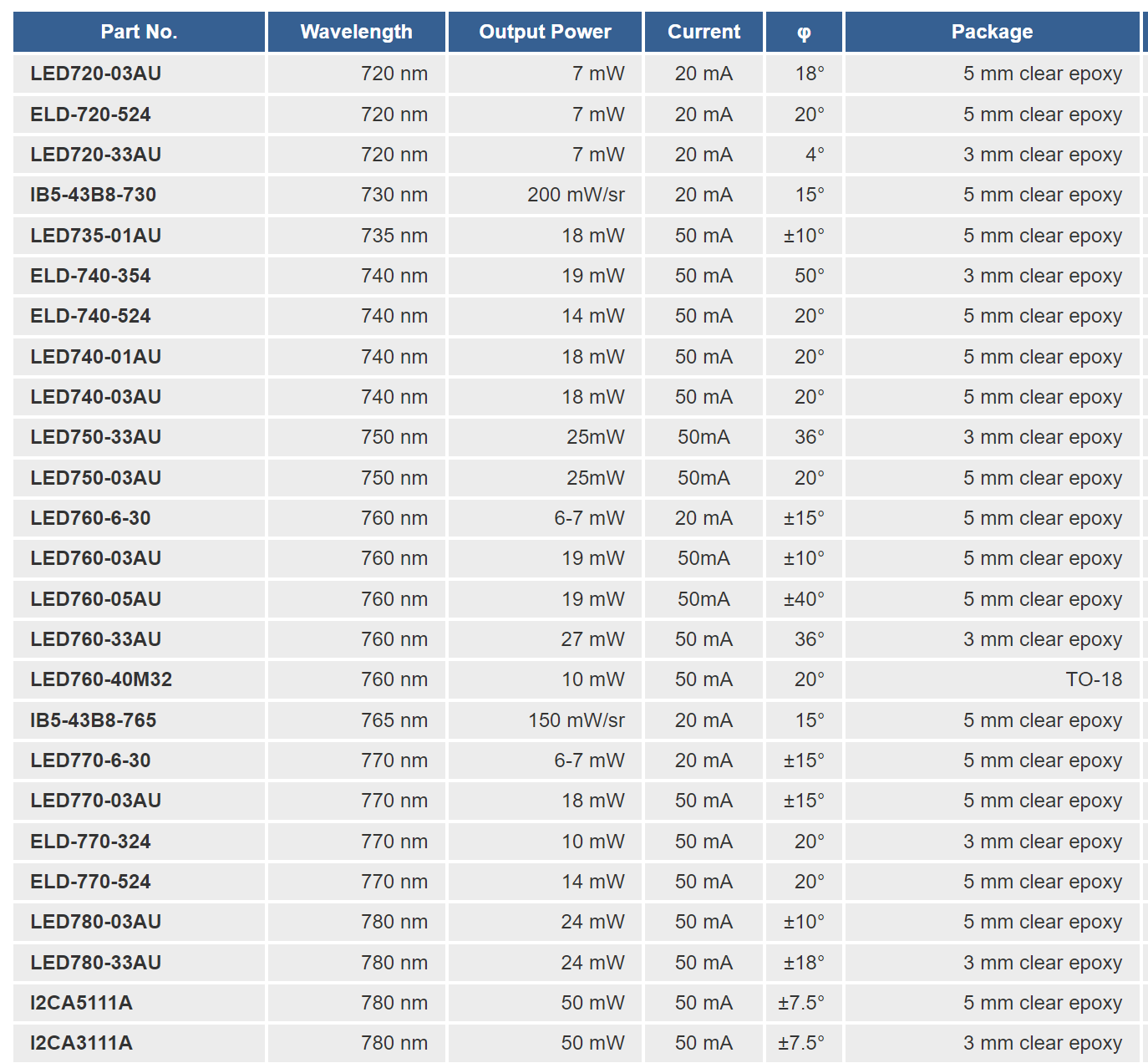Select the LED735-01AU part entry
The width and height of the screenshot is (1148, 1063).
pos(95,236)
